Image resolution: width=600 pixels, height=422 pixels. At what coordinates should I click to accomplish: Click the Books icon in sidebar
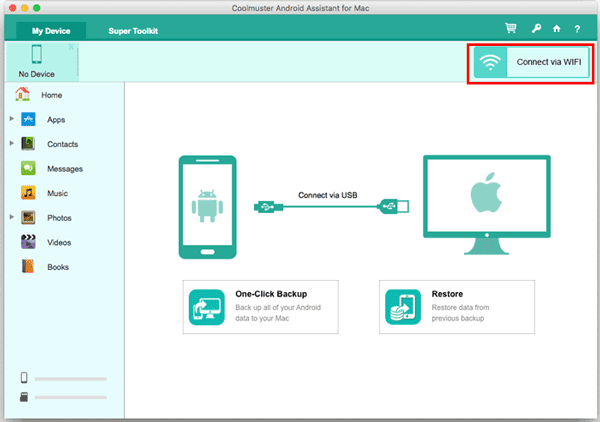(28, 266)
